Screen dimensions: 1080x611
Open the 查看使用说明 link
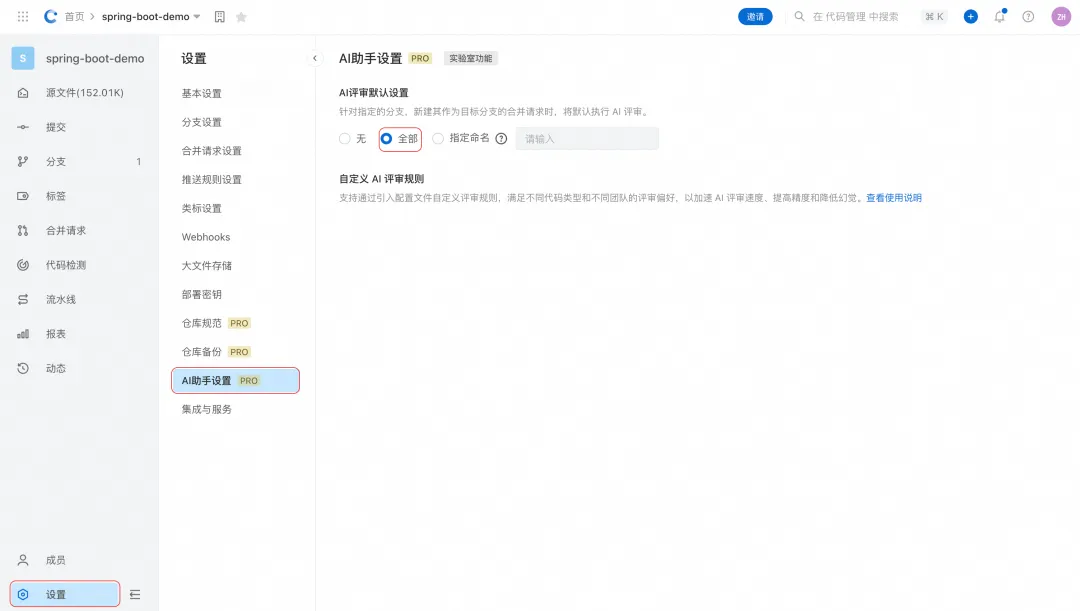pos(893,198)
